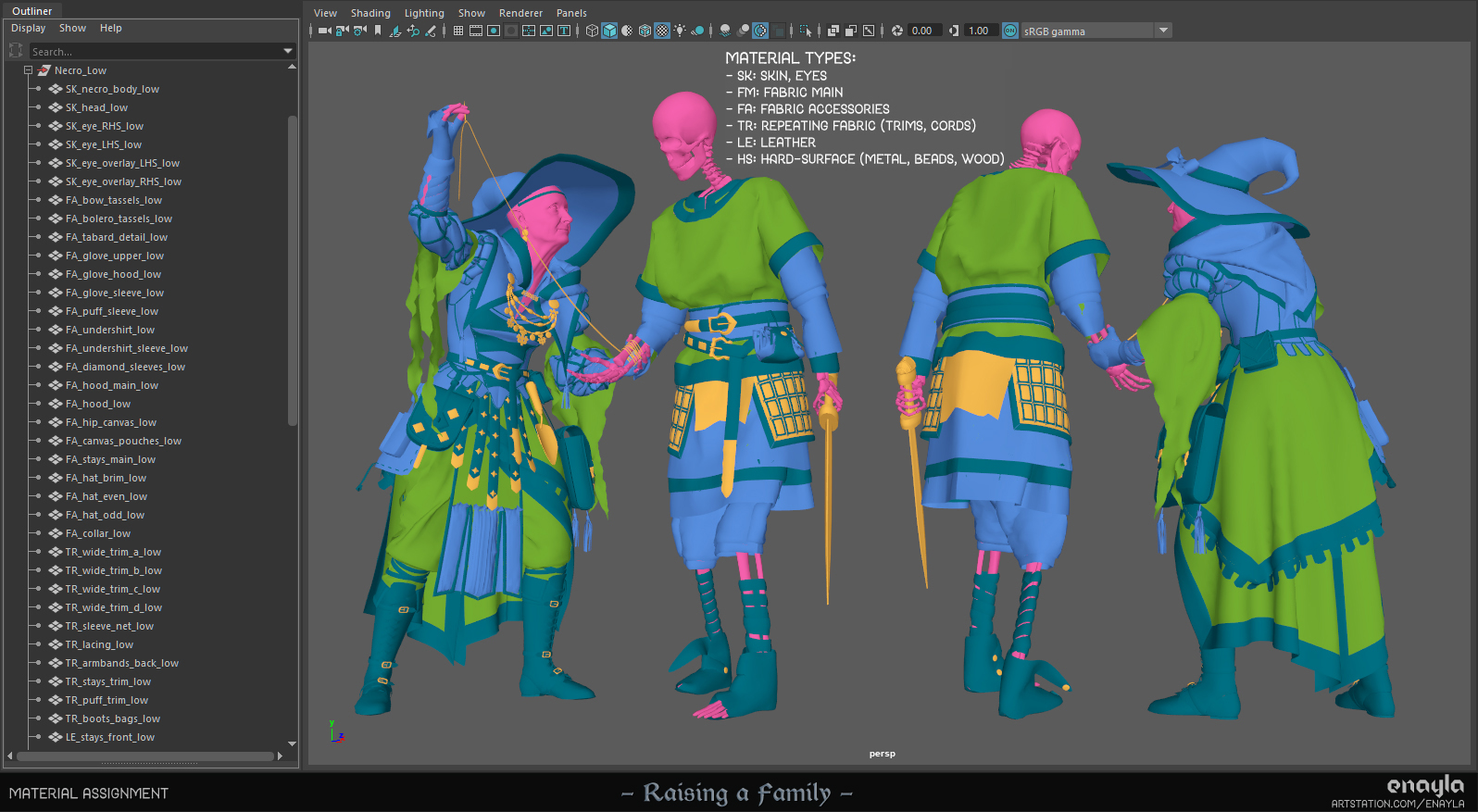Click the Exposure icon beside 0.00
The height and width of the screenshot is (812, 1478).
[x=896, y=31]
